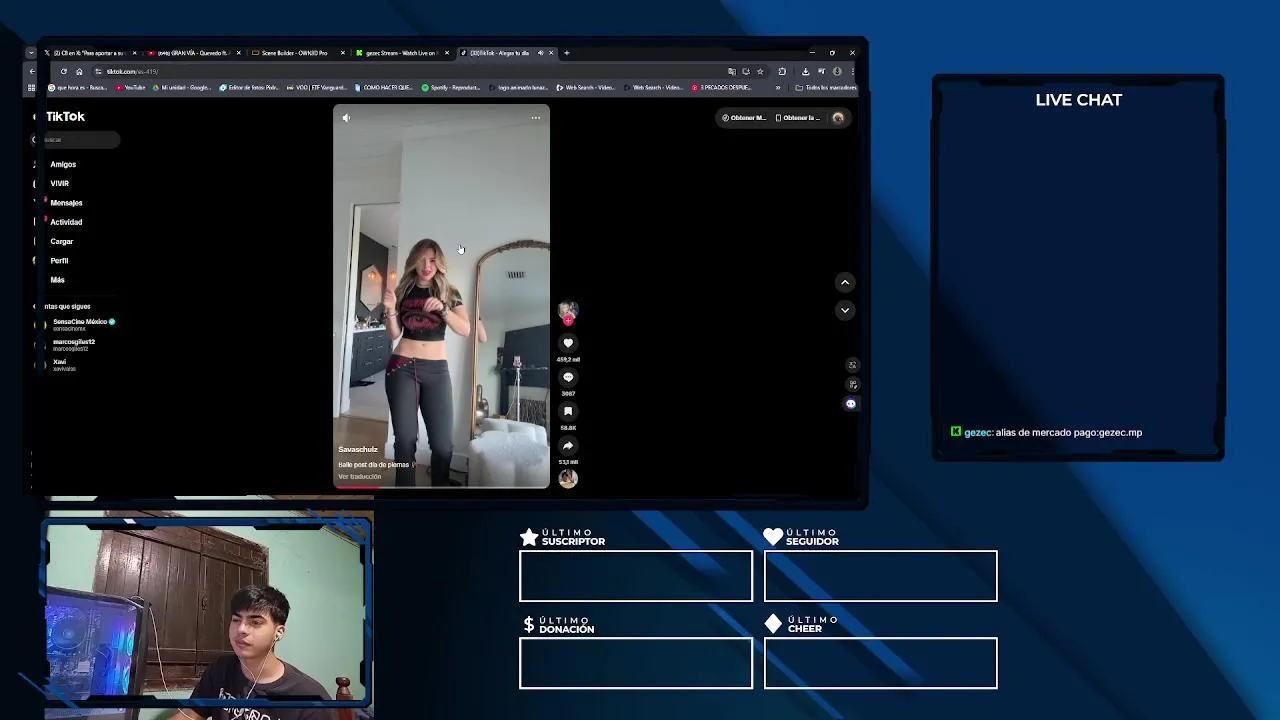The height and width of the screenshot is (720, 1280).
Task: Open a new browser tab
Action: 567,53
